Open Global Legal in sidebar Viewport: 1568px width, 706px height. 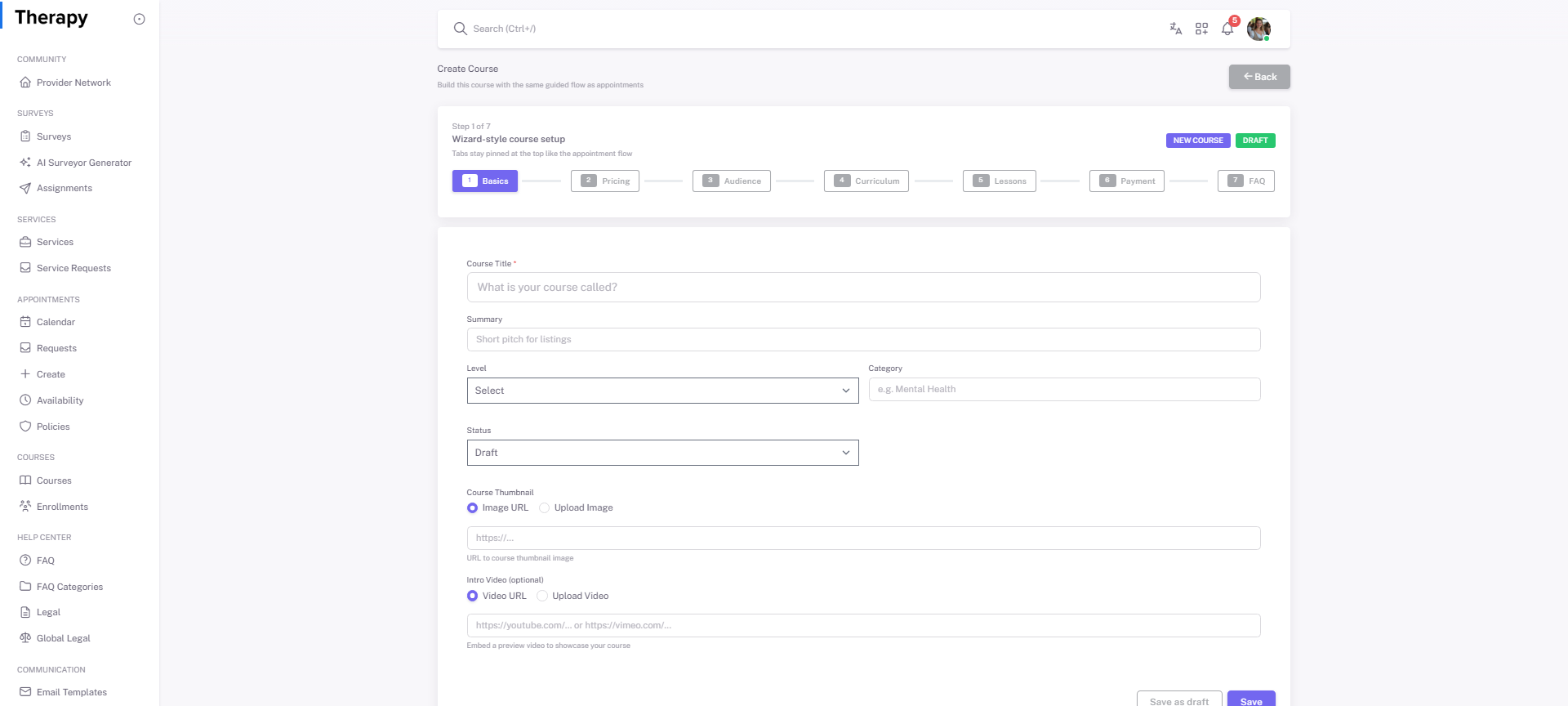pos(63,638)
